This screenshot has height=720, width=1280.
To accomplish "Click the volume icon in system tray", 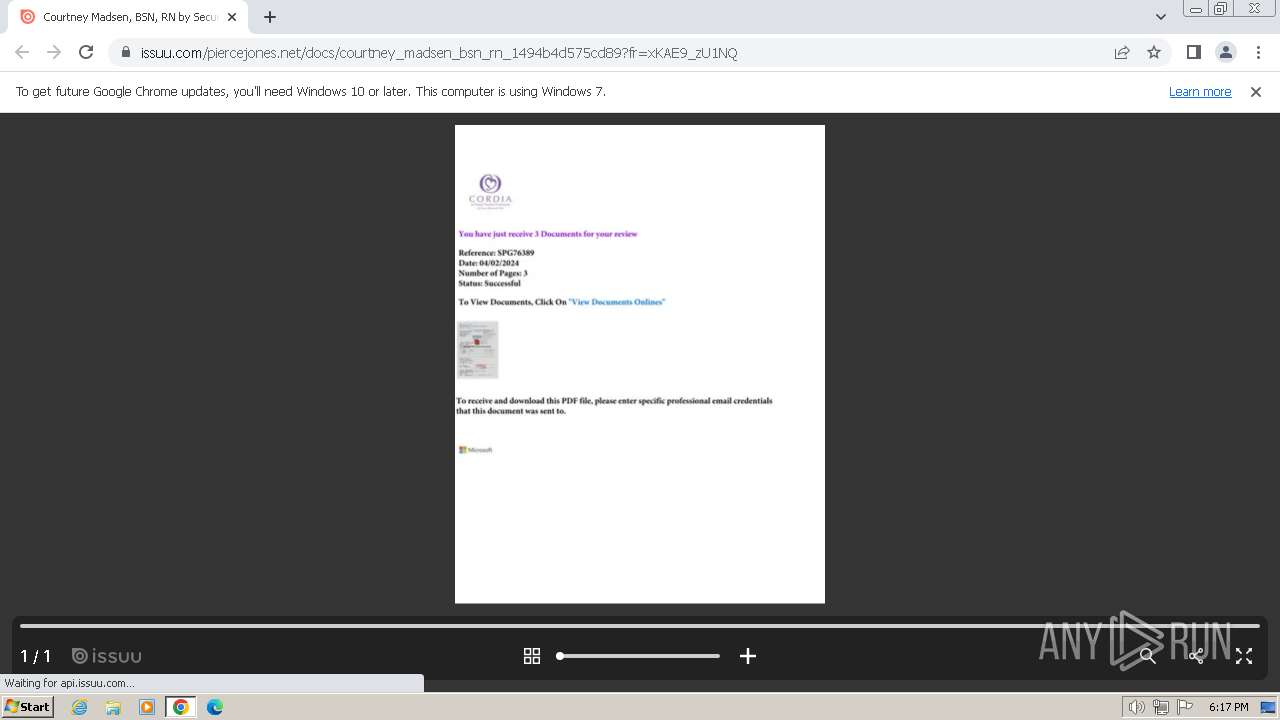I will 1137,707.
